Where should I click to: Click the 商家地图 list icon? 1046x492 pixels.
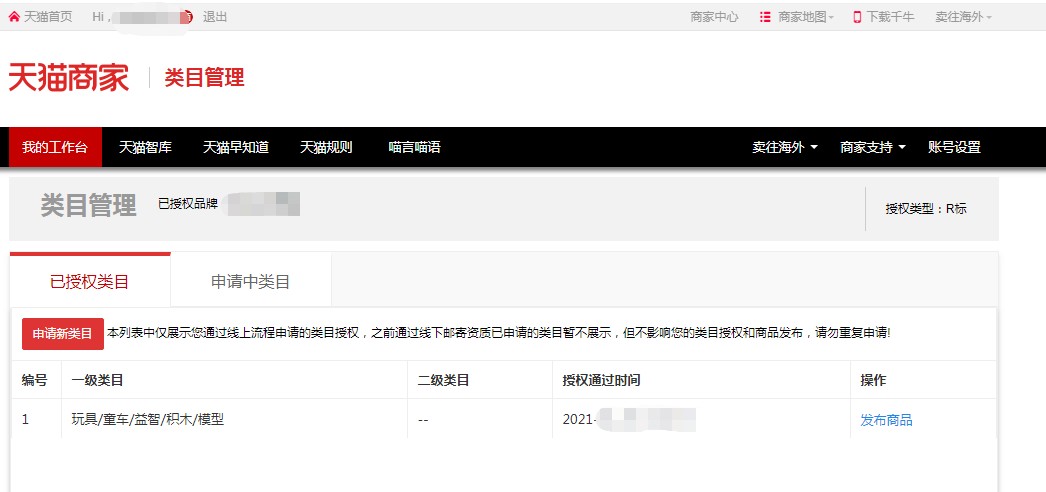click(x=765, y=17)
